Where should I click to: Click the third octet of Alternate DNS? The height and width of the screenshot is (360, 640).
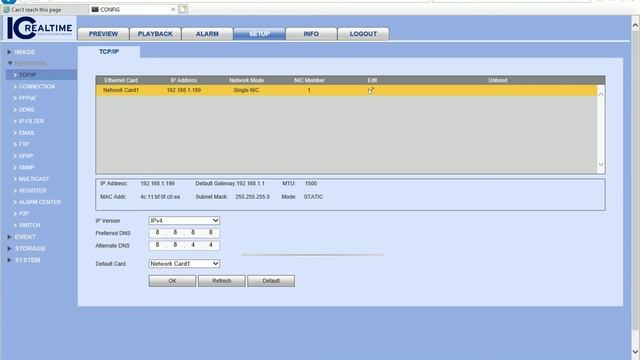point(193,245)
